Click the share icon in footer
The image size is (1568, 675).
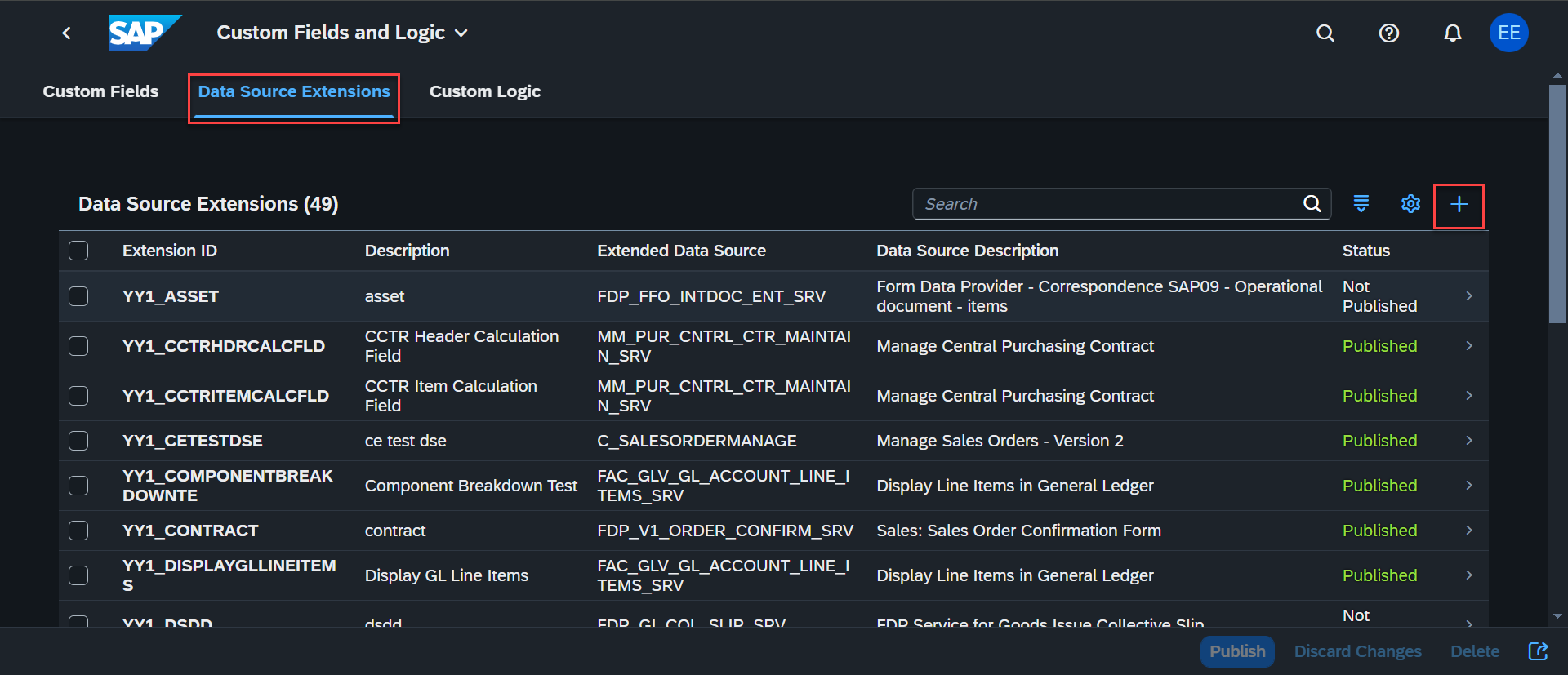(x=1539, y=651)
